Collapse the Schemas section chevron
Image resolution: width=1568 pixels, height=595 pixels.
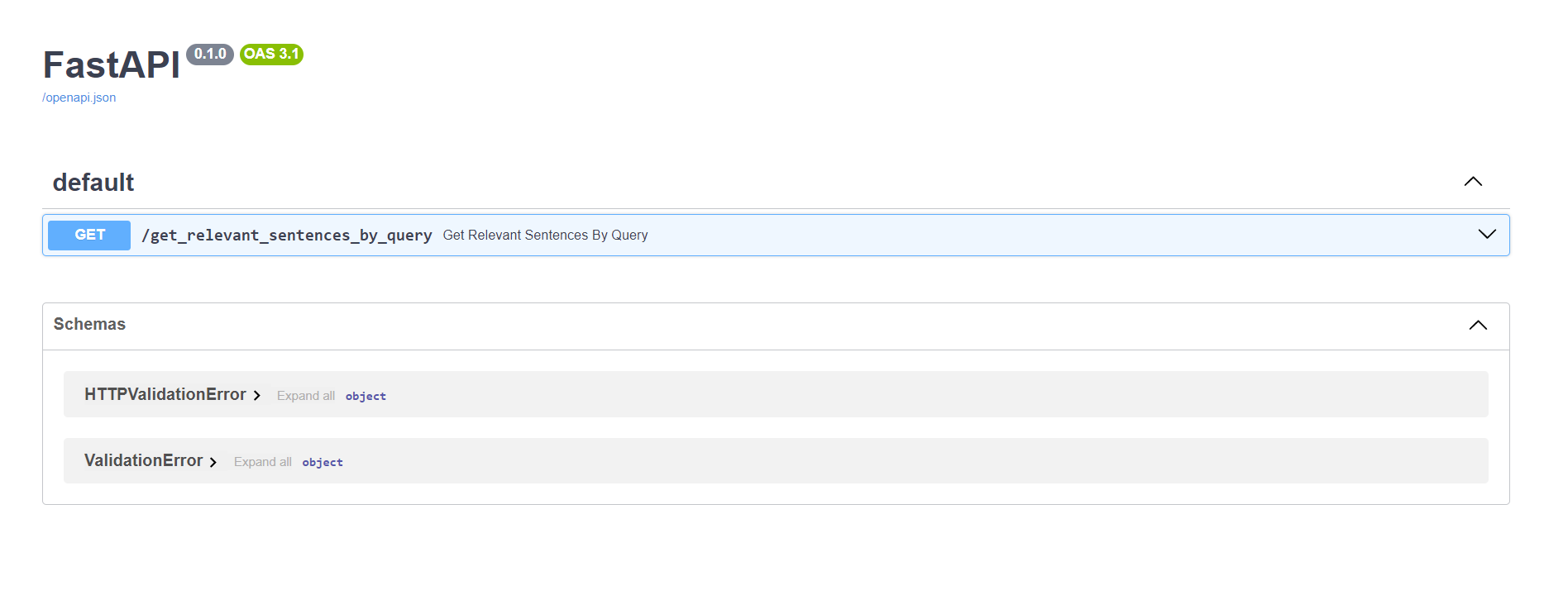1478,325
